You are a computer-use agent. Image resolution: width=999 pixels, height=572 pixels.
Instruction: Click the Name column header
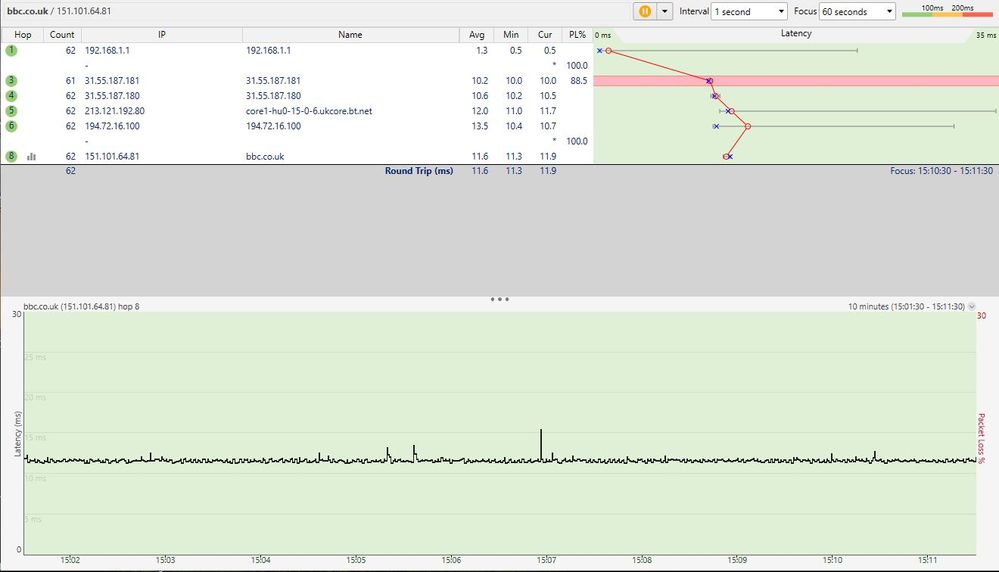click(x=350, y=34)
